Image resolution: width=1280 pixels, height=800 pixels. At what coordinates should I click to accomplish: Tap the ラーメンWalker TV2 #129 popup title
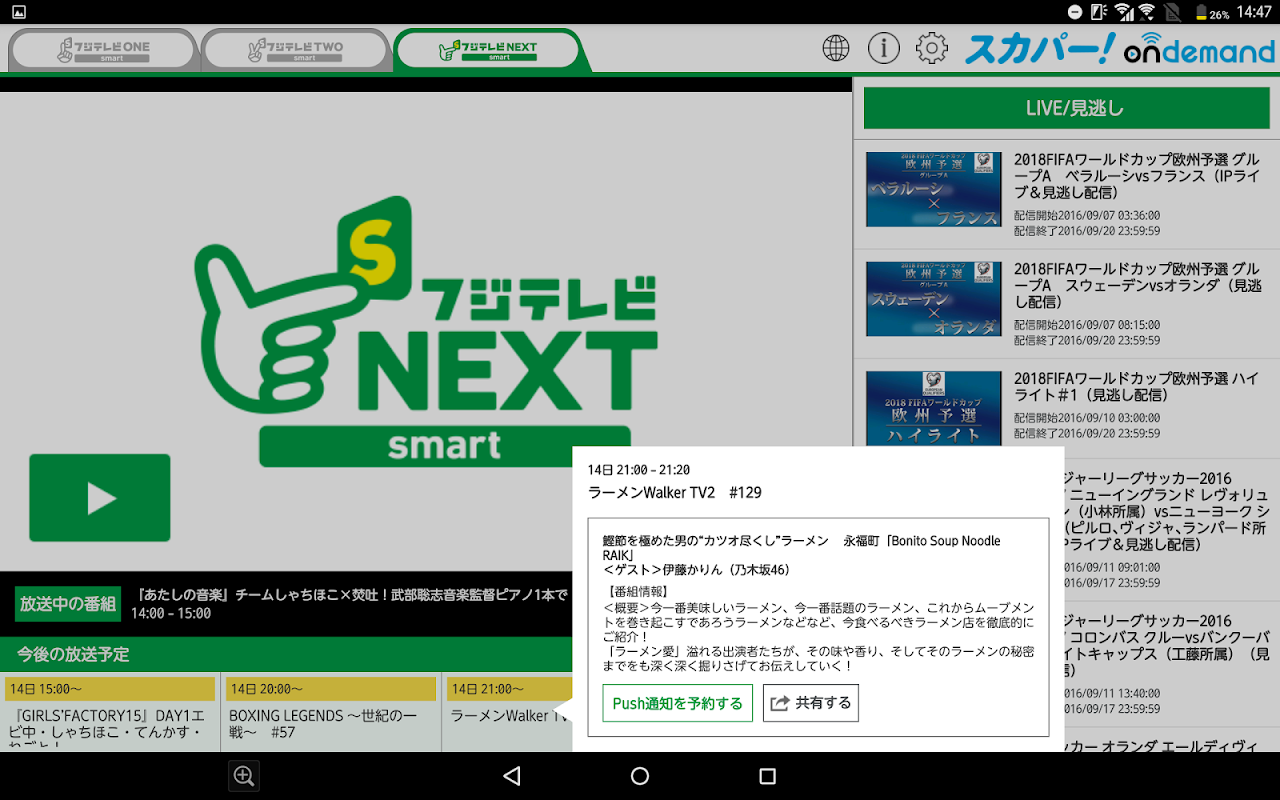point(675,493)
